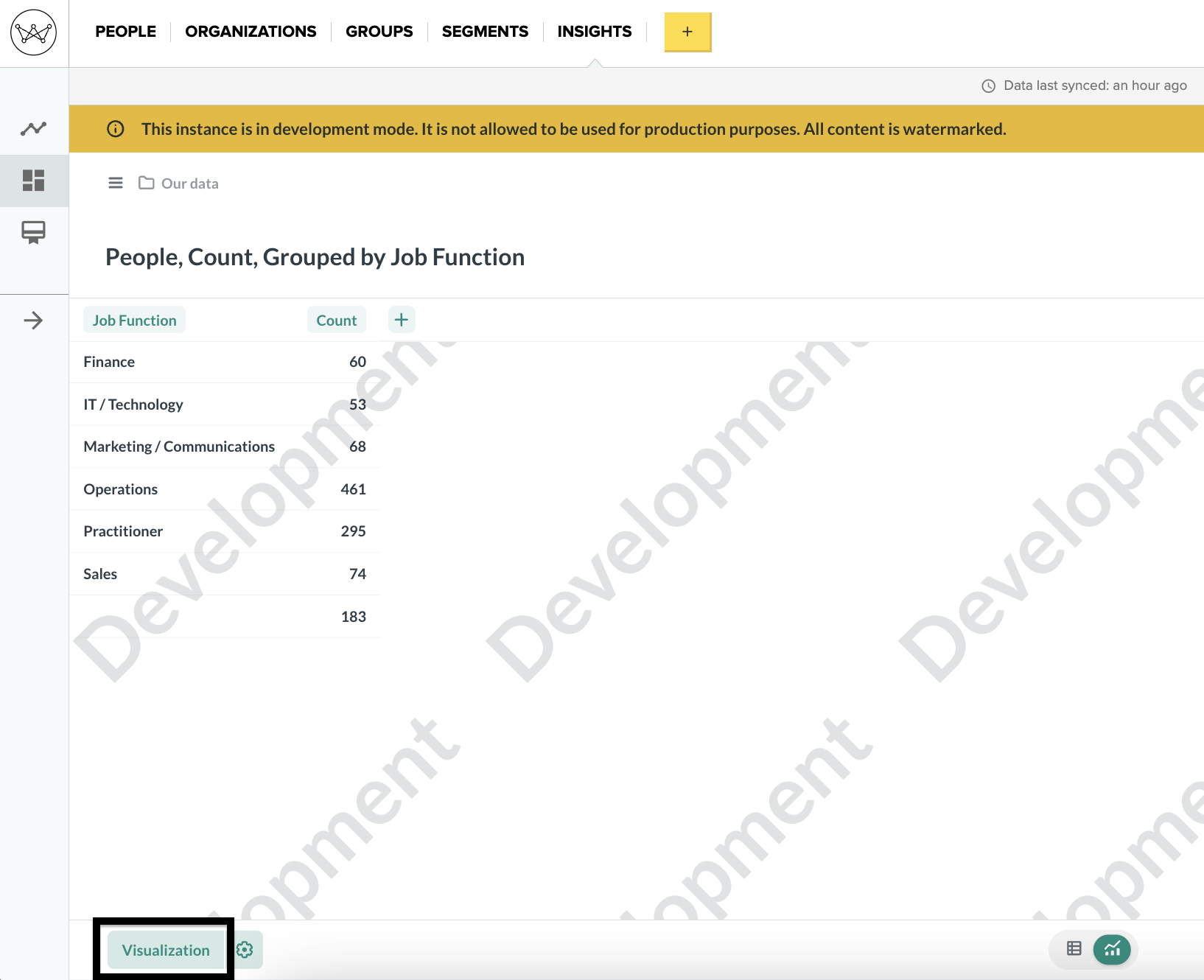Screen dimensions: 1204x980
Task: Click the data last synced clock icon
Action: coord(989,86)
